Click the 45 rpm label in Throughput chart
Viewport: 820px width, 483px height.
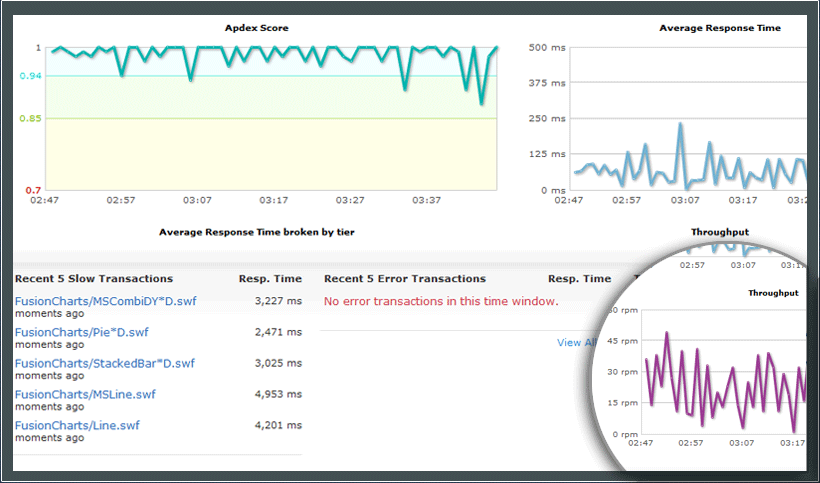[624, 341]
